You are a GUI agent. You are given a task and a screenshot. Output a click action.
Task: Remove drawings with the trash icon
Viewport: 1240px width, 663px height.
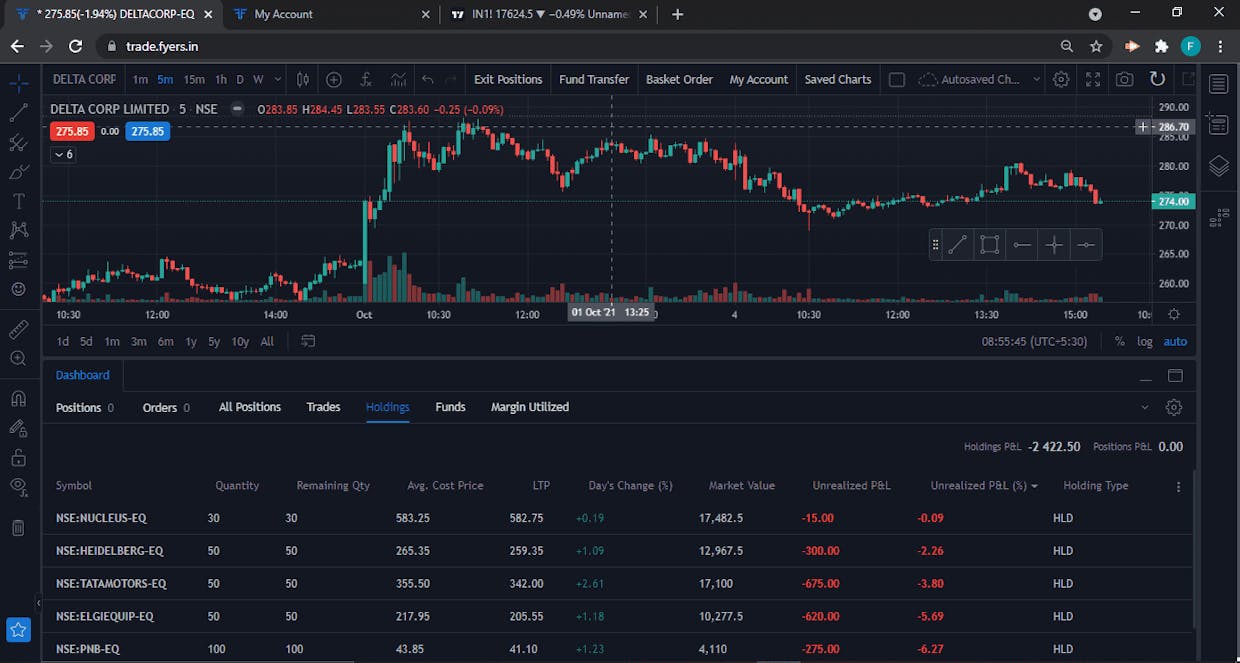coord(18,527)
